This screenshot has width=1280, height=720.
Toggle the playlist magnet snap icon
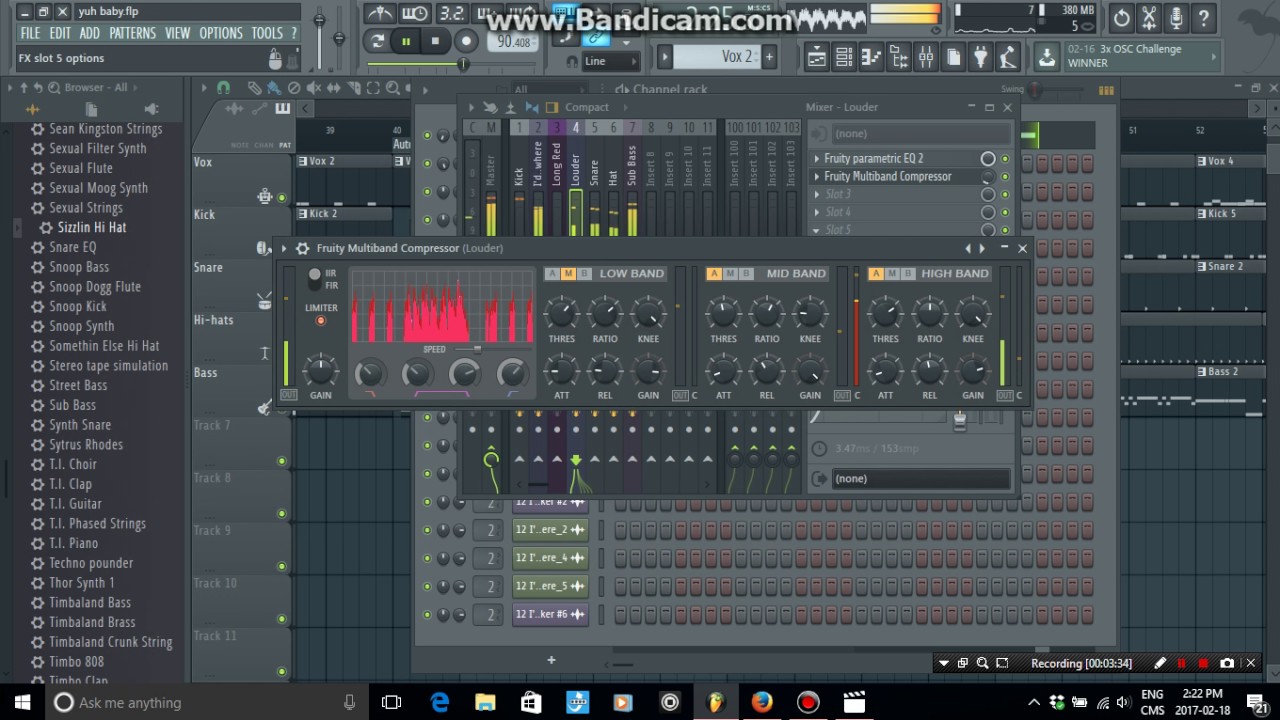coord(223,88)
